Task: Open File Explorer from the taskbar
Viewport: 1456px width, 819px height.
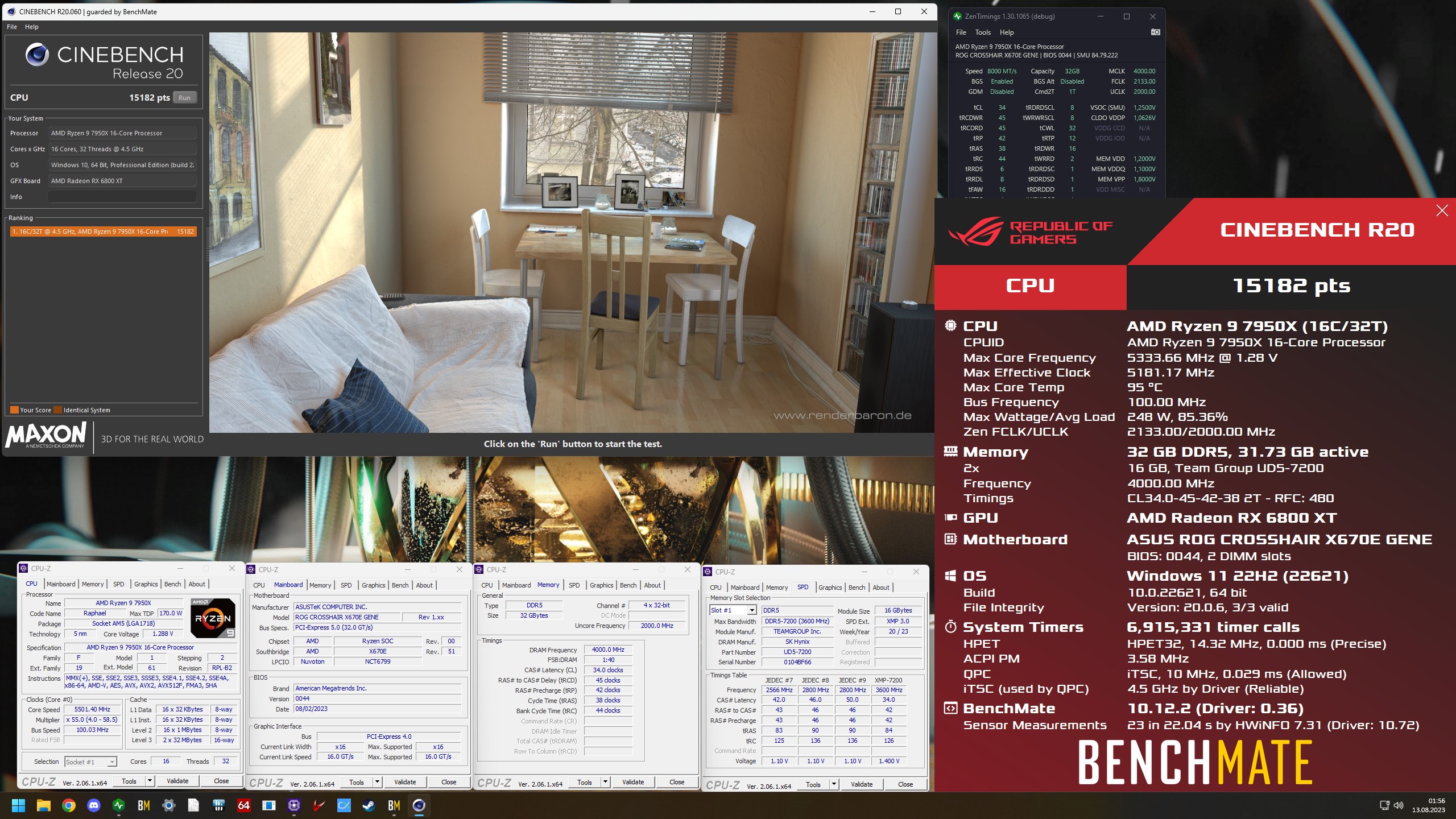Action: point(44,805)
